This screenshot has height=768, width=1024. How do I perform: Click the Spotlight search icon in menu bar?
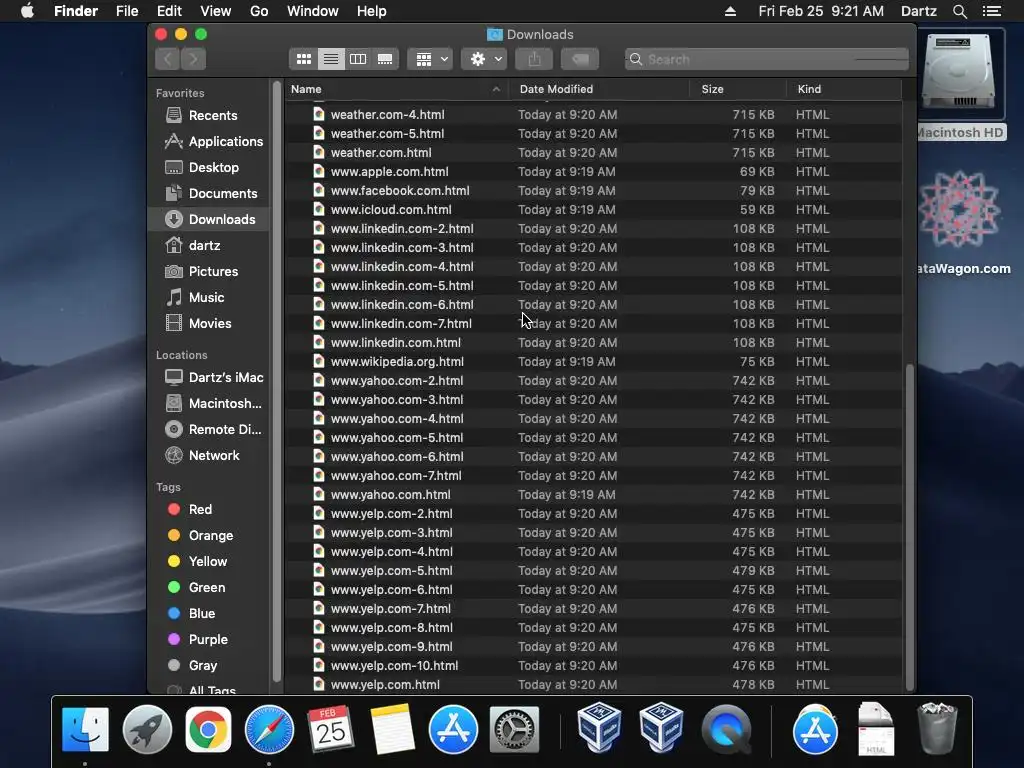pyautogui.click(x=959, y=11)
